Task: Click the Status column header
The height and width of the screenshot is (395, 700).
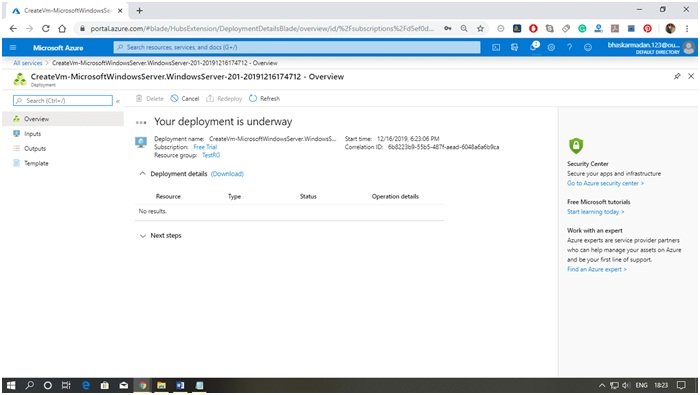Action: tap(308, 196)
